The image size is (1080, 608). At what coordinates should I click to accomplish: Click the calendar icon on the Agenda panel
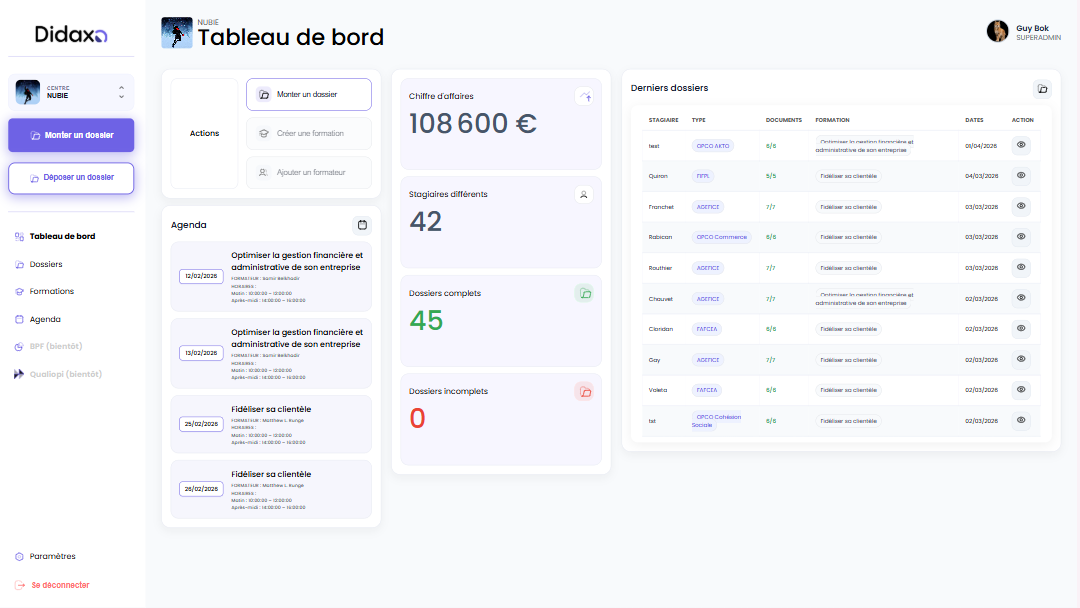(362, 225)
